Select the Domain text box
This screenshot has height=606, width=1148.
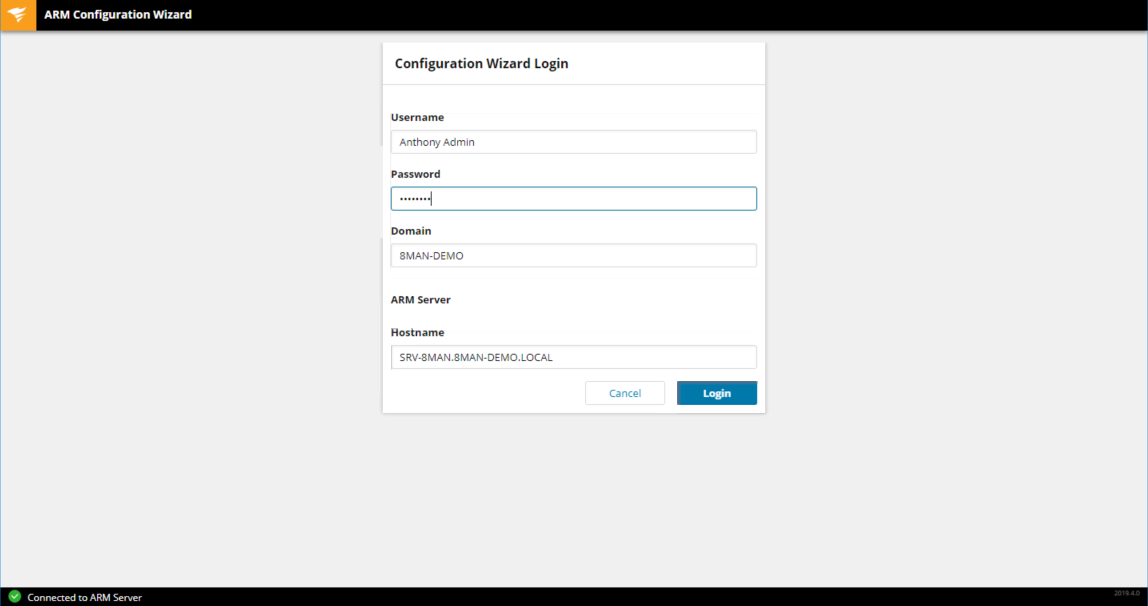coord(573,256)
